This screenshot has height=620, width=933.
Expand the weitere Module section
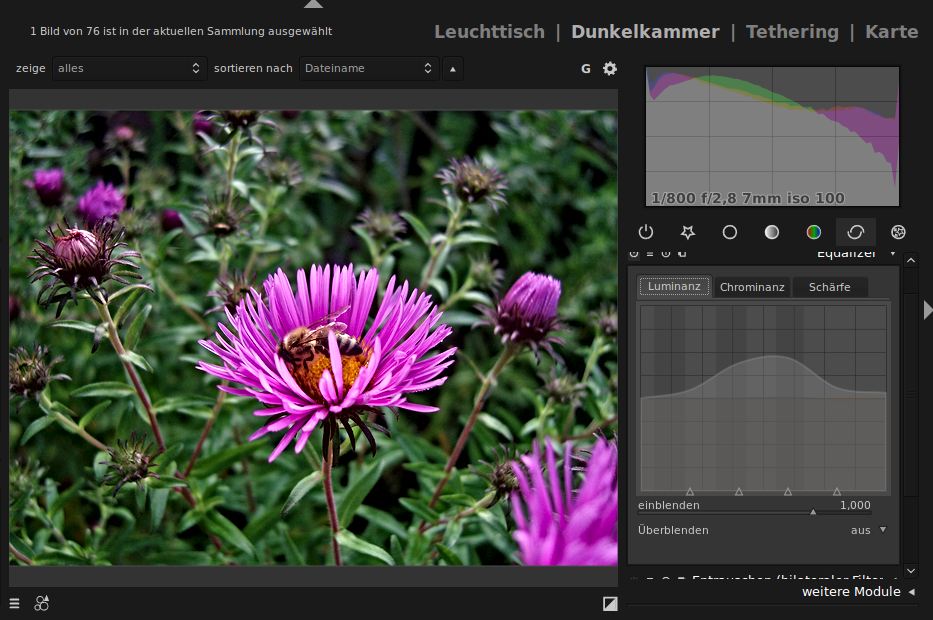858,591
